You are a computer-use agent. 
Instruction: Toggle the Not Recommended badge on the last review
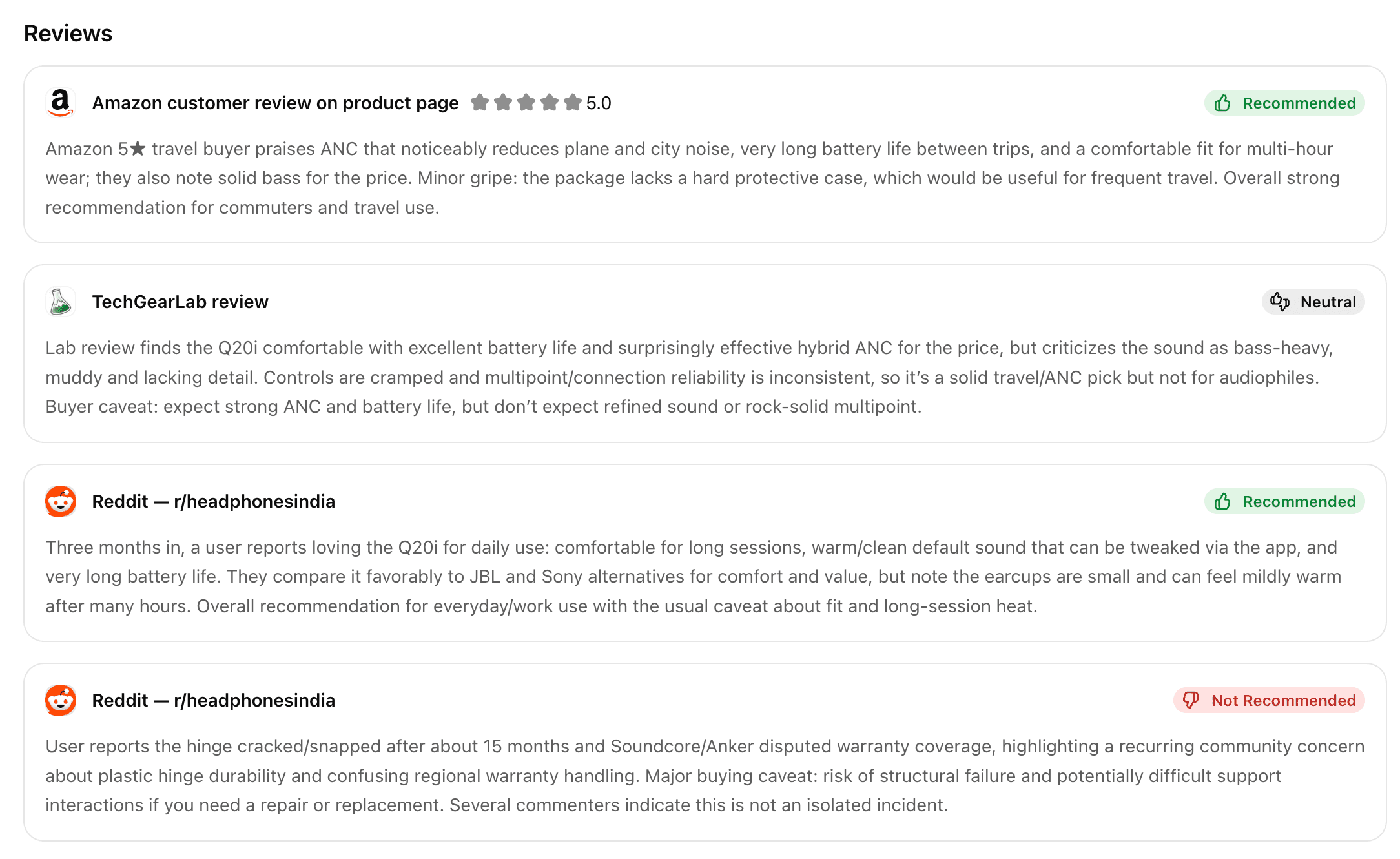click(1268, 700)
